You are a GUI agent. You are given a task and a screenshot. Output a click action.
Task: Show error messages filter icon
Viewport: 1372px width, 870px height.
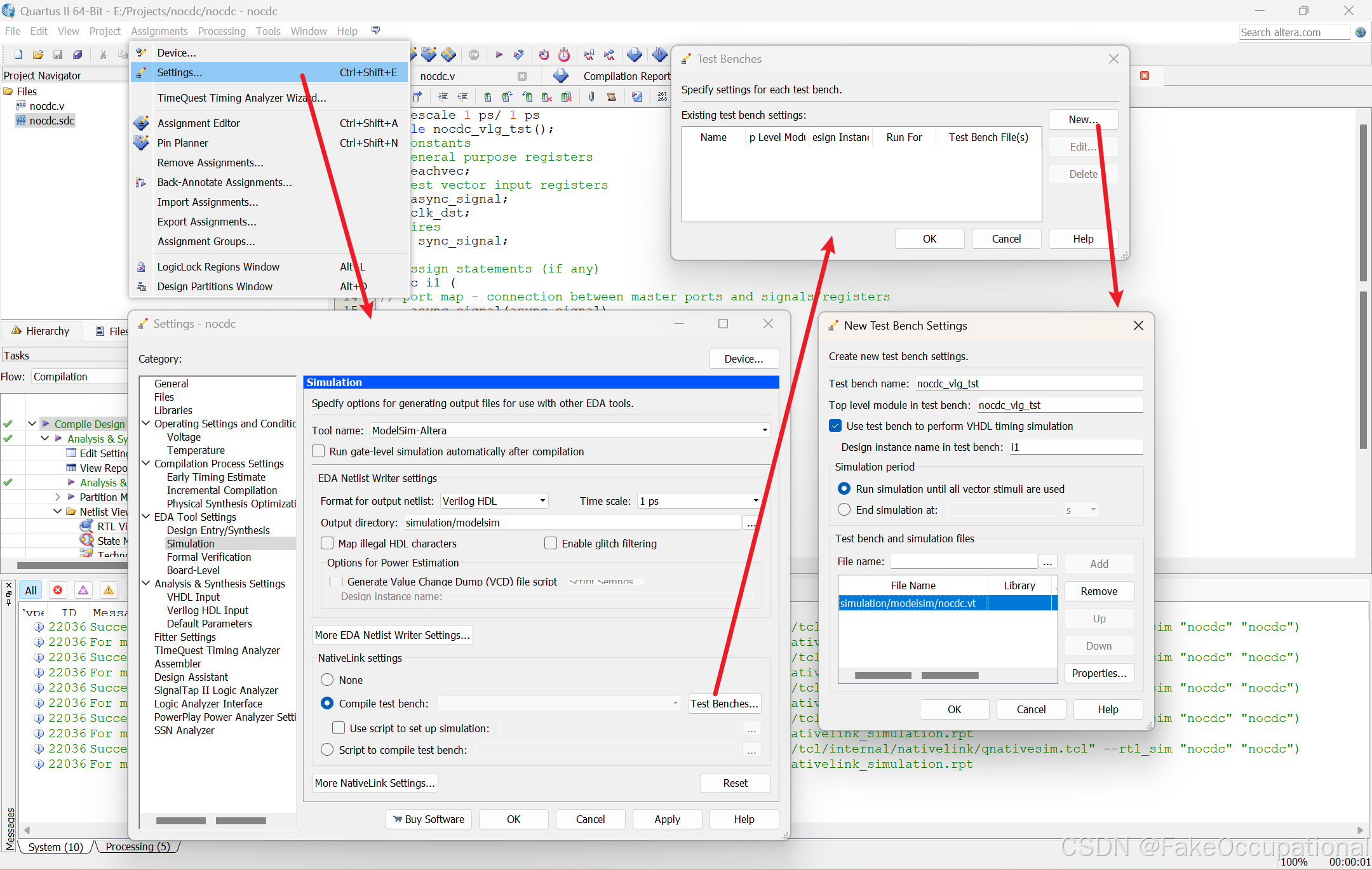[58, 590]
